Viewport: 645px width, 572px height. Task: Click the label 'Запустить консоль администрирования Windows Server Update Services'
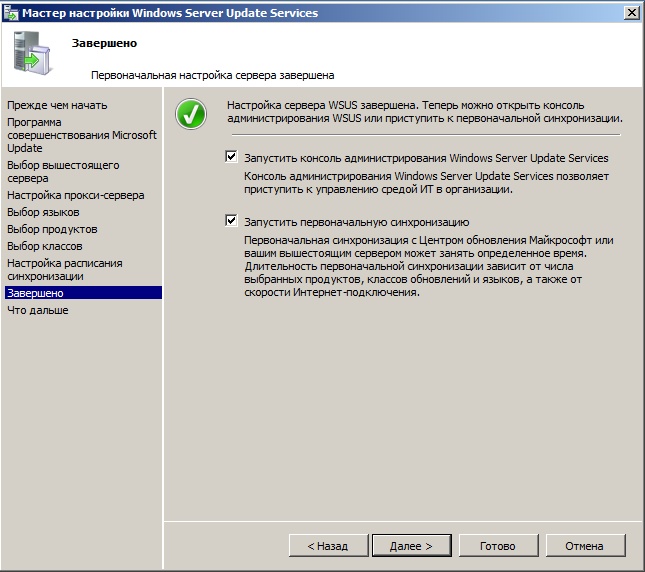tap(426, 158)
